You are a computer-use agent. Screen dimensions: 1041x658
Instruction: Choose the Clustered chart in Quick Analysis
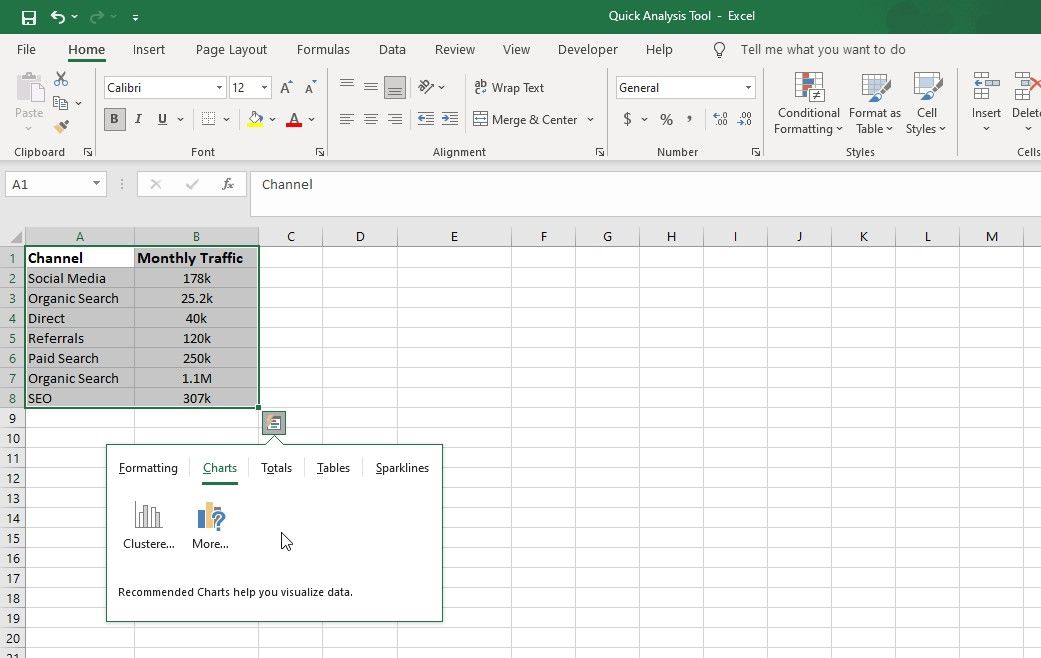click(x=148, y=524)
